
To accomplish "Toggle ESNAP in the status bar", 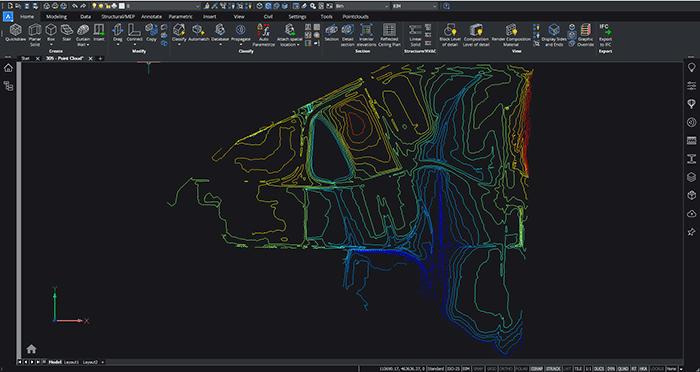I will 538,369.
